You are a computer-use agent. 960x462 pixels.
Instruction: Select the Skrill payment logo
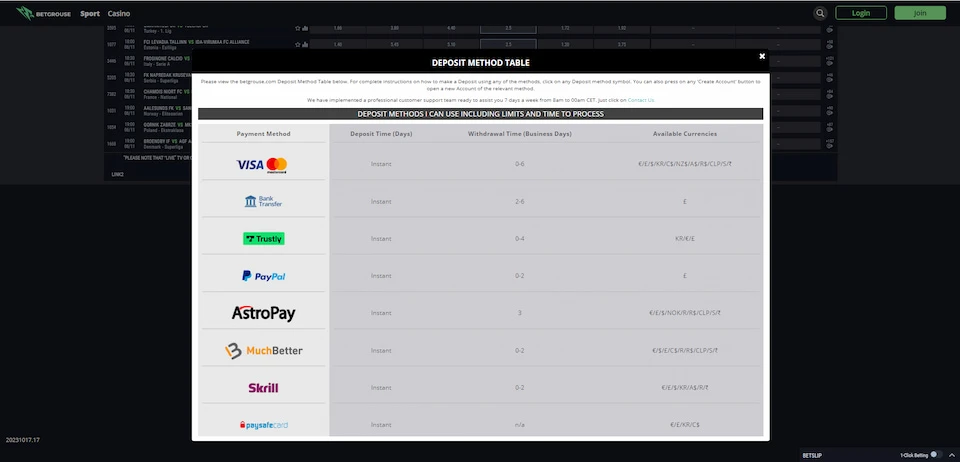[263, 388]
